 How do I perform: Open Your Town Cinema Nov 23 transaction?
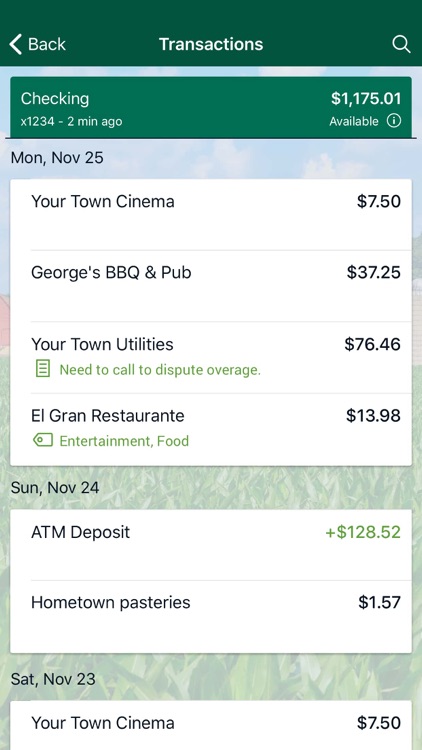tap(211, 725)
